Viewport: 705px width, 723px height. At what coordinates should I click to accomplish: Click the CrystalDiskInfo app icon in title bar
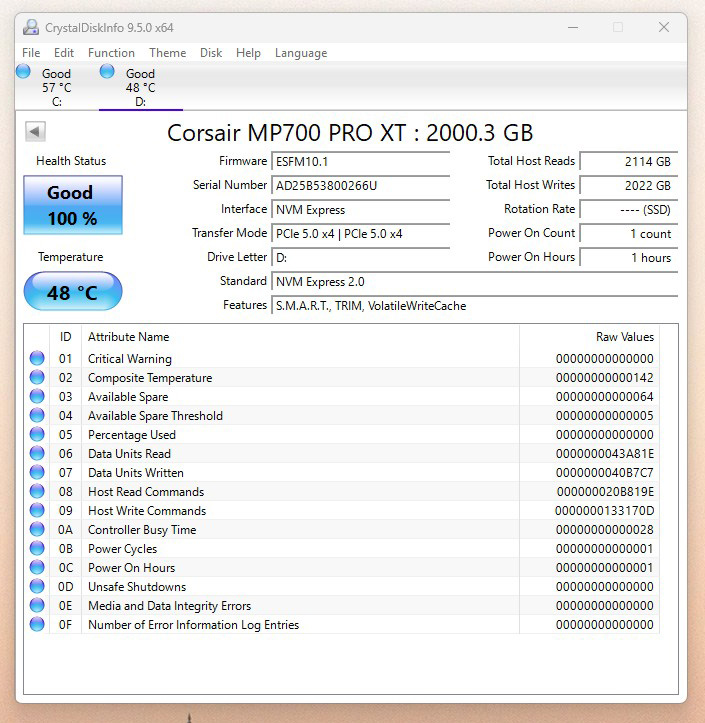[31, 27]
